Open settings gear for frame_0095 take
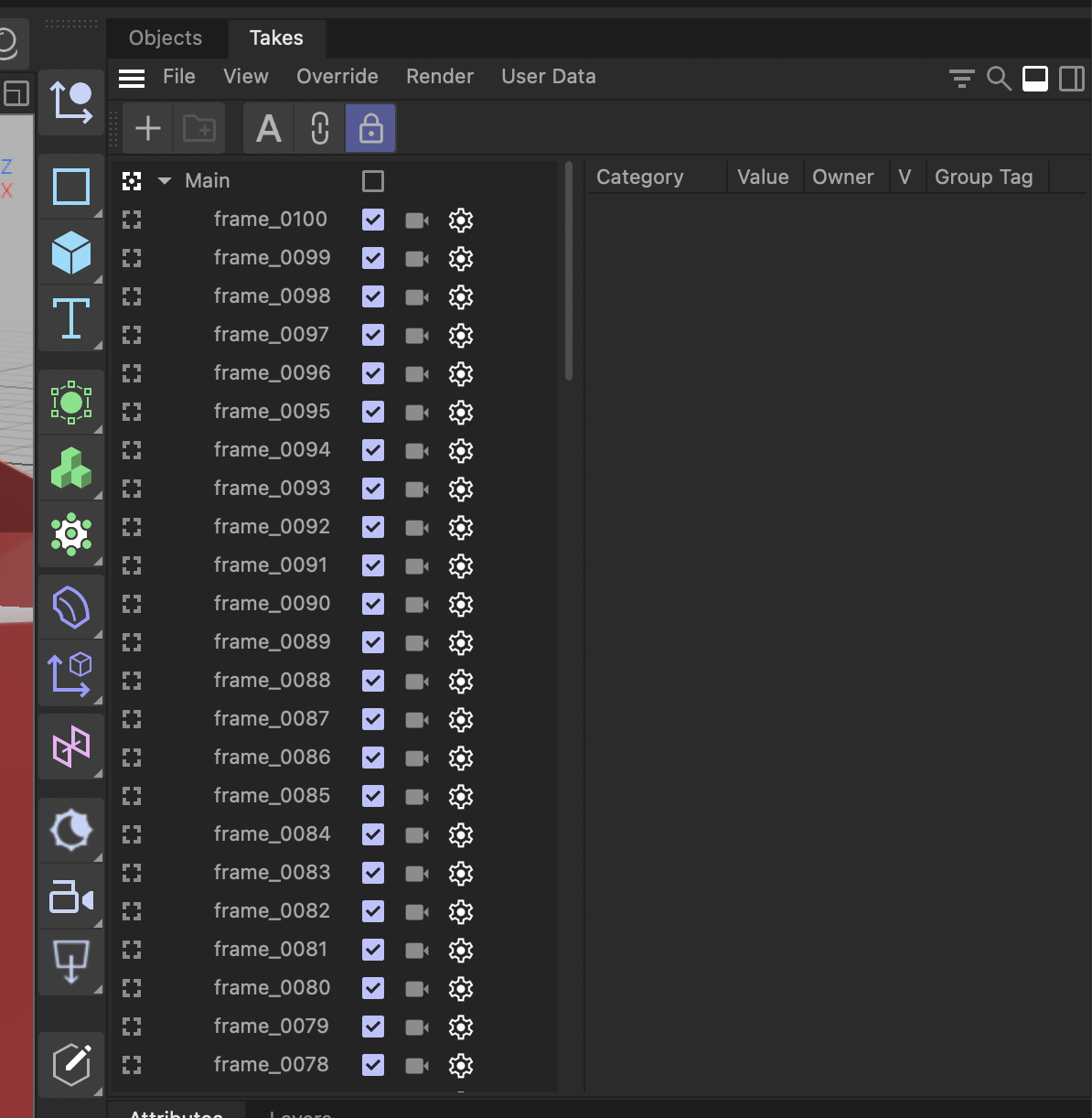The image size is (1092, 1118). point(461,412)
